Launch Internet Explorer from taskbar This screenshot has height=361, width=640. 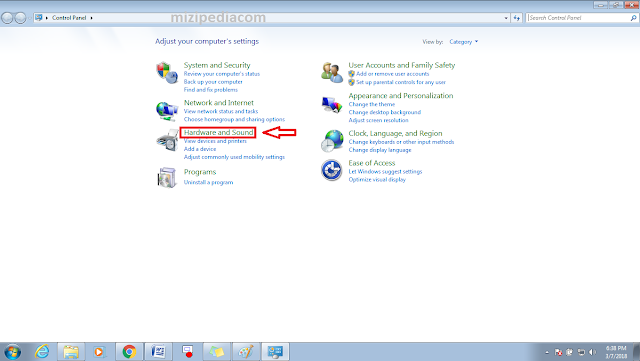coord(42,352)
